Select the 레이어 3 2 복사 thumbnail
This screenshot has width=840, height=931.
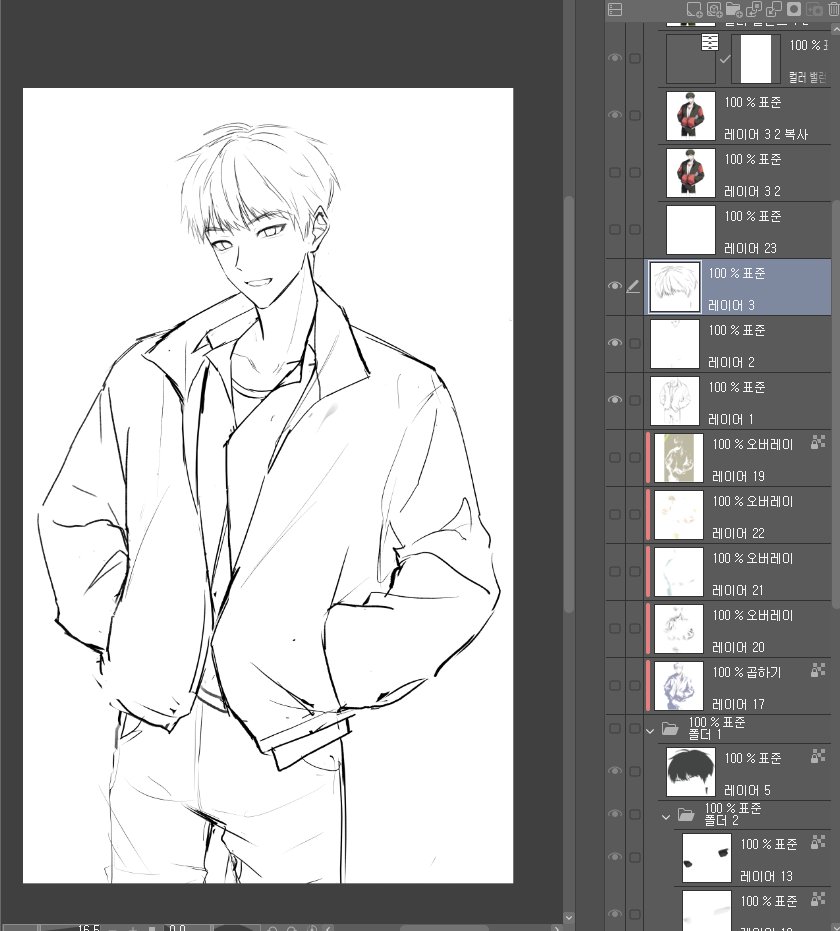point(690,116)
